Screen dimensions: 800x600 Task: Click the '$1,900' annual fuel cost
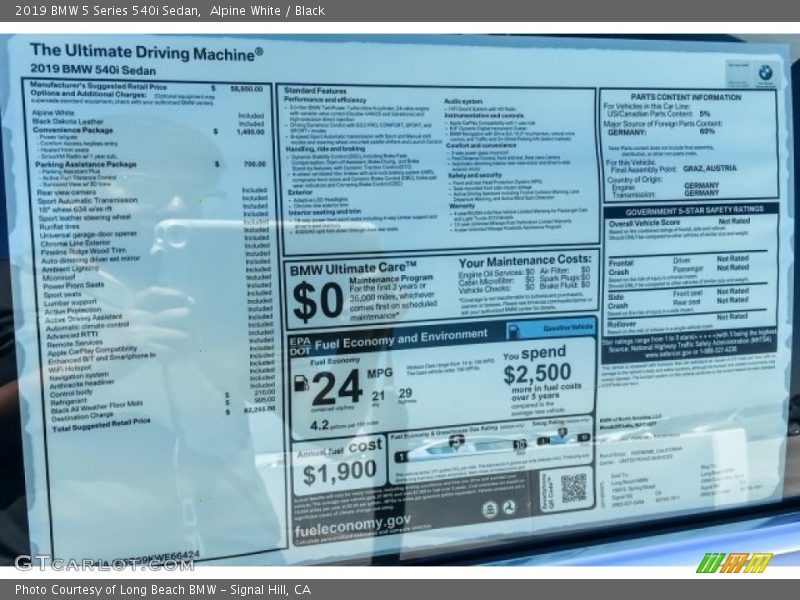(x=339, y=472)
